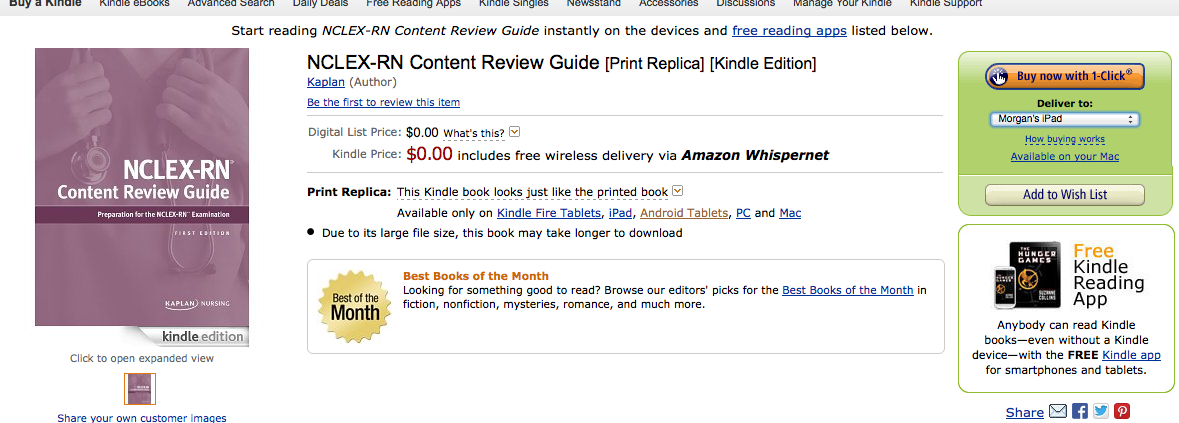Open the How buying works link
The image size is (1179, 423).
[x=1064, y=139]
